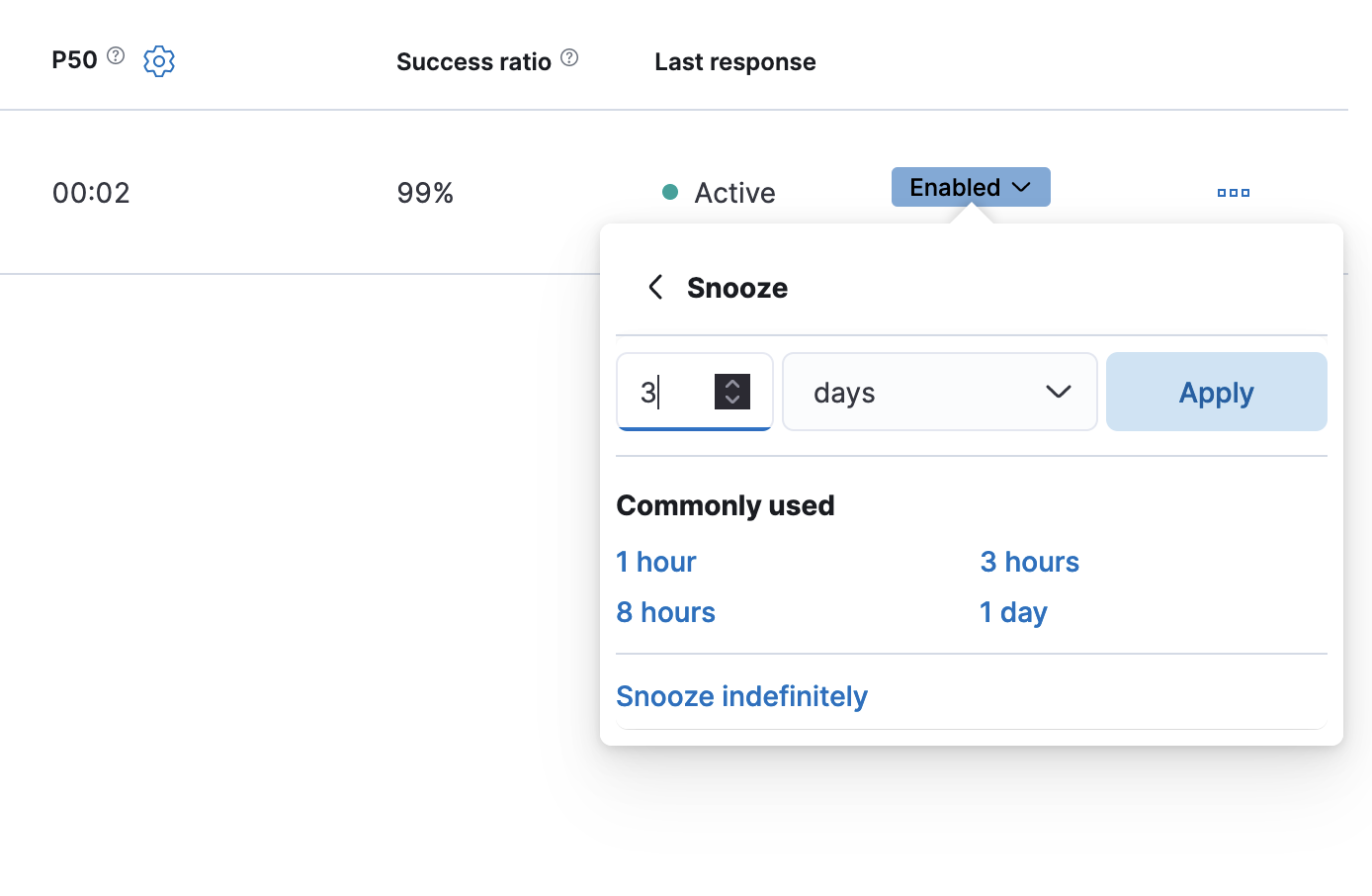1372x896 pixels.
Task: Click the chevron on the days selector
Action: 1059,392
